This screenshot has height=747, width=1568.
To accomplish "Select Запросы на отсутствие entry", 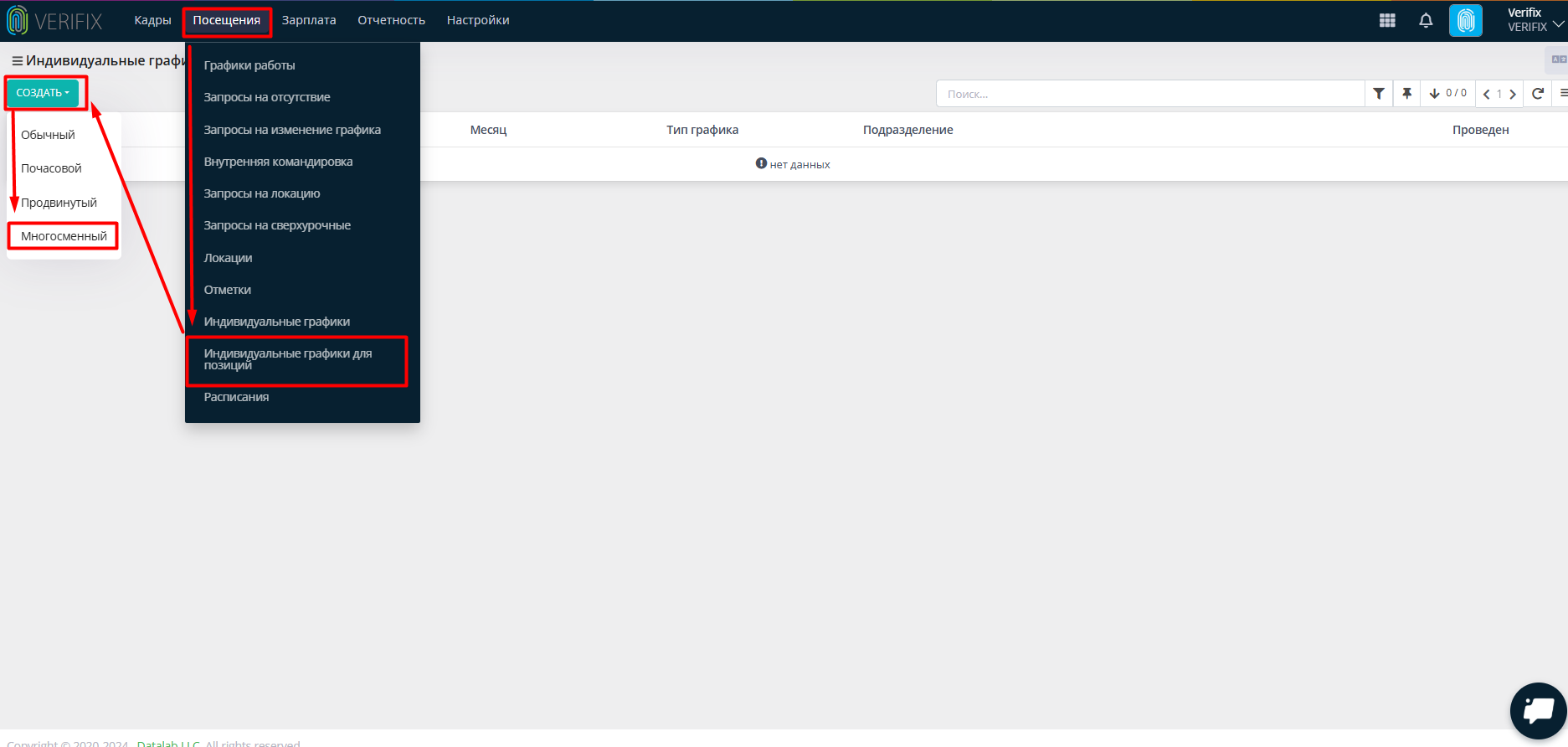I will (x=267, y=97).
